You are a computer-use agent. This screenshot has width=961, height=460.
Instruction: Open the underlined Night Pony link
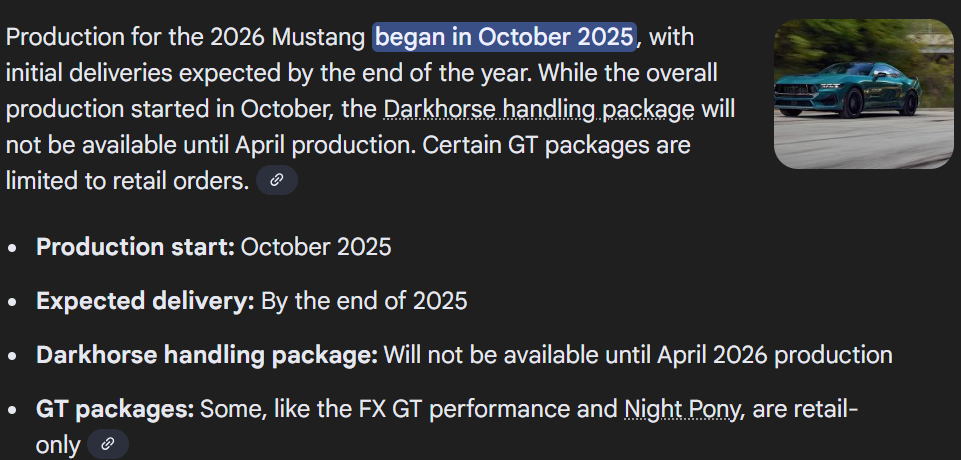pyautogui.click(x=682, y=408)
